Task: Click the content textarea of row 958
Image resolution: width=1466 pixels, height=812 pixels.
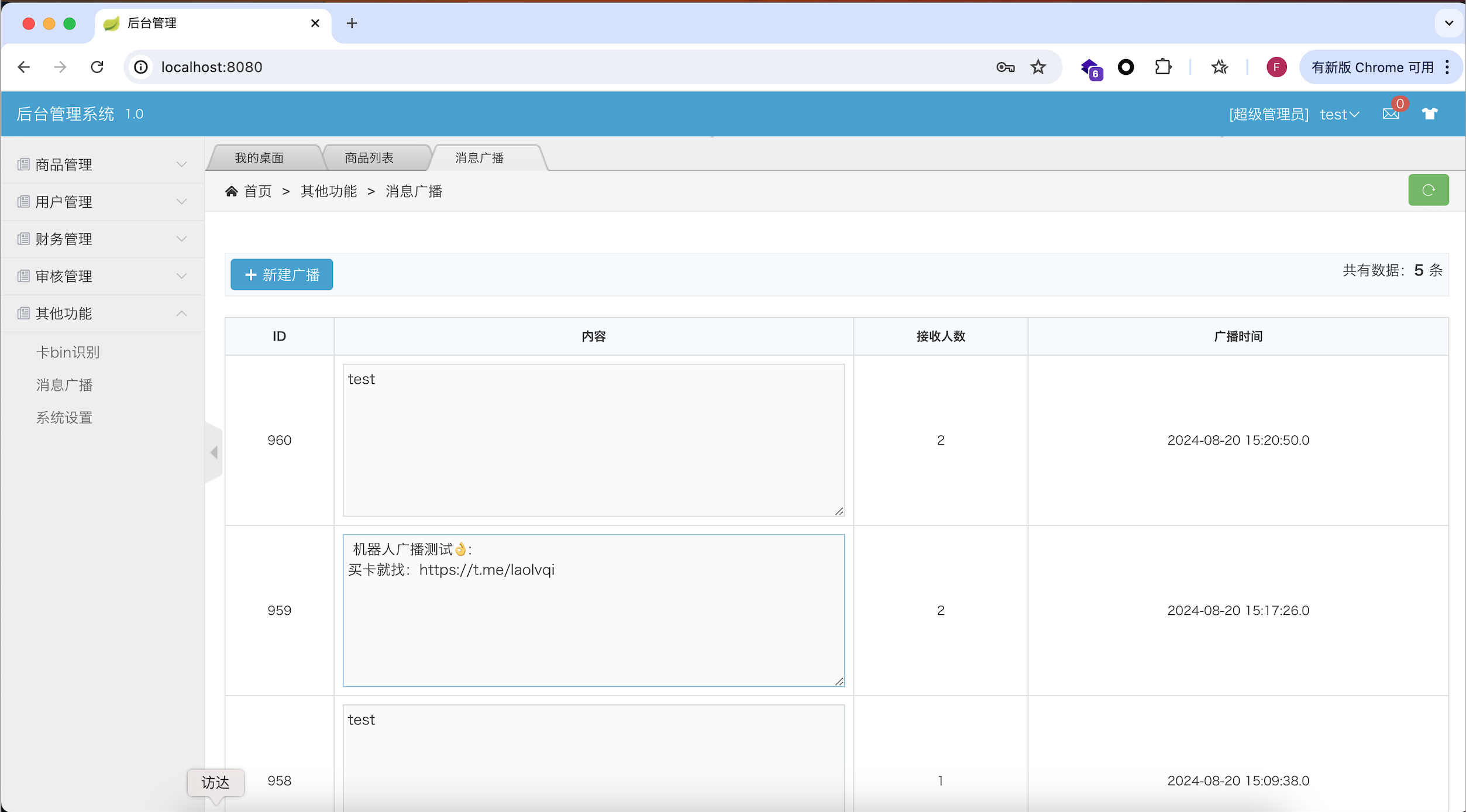Action: pyautogui.click(x=594, y=758)
